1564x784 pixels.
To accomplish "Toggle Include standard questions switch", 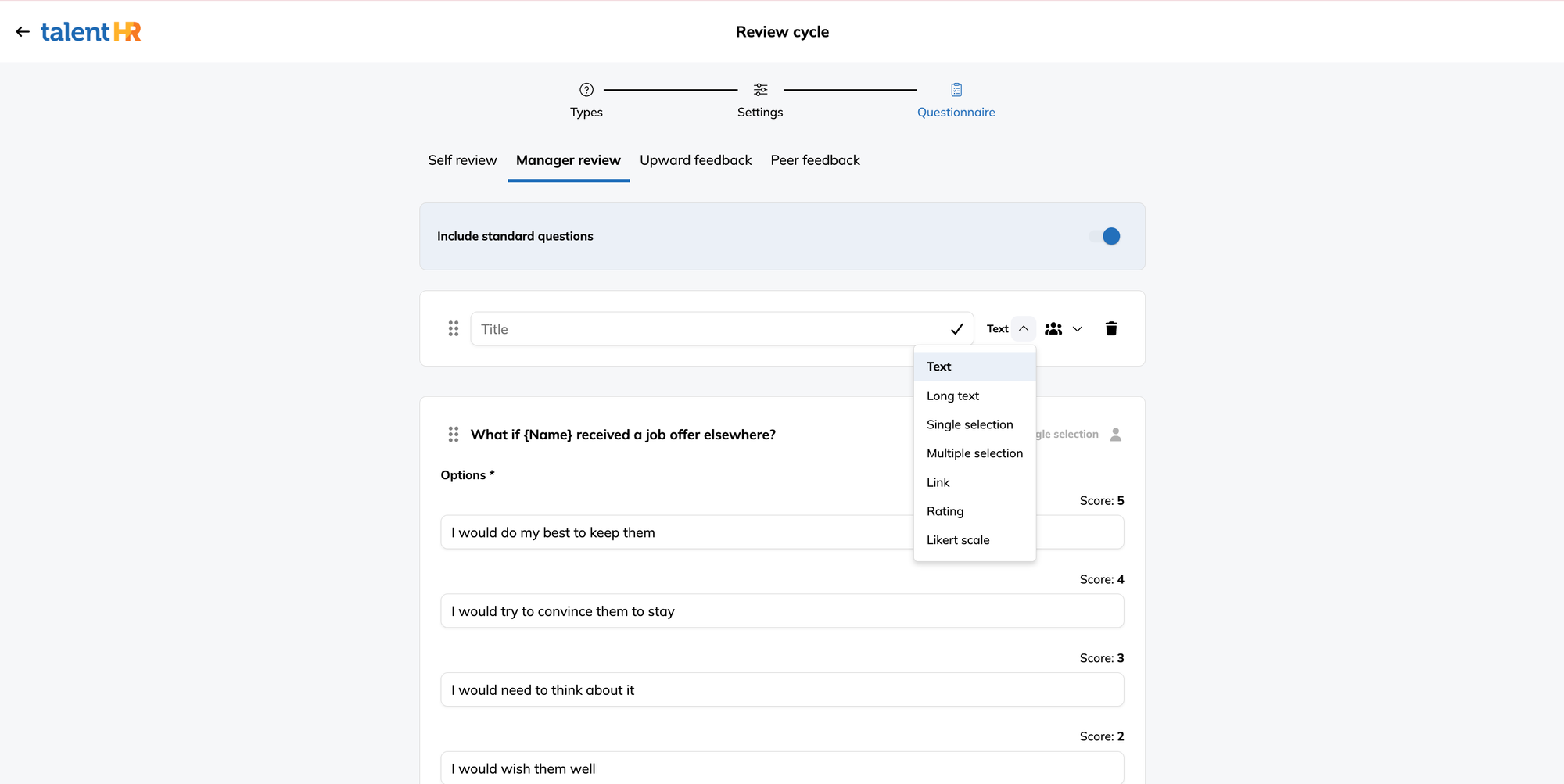I will (x=1105, y=236).
